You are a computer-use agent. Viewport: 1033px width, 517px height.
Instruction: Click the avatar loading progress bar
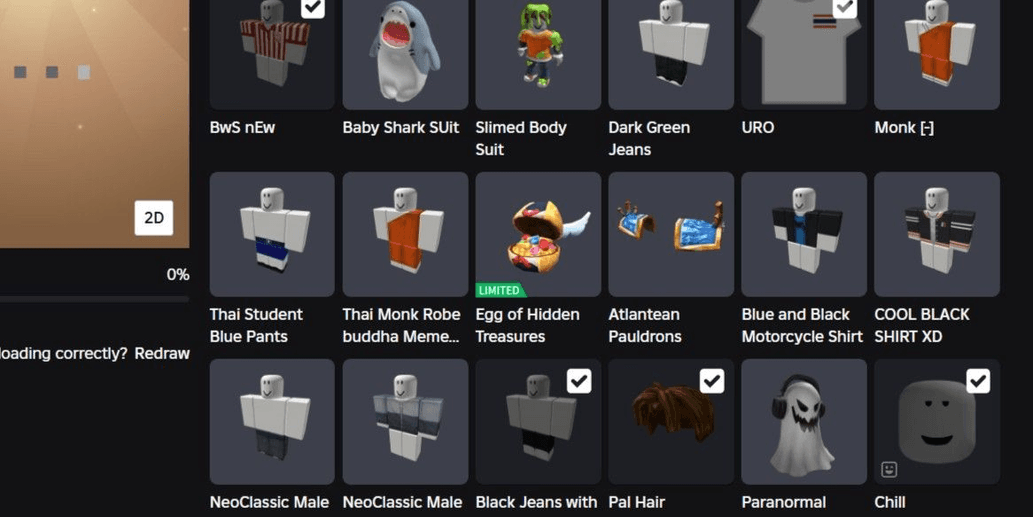pyautogui.click(x=94, y=299)
